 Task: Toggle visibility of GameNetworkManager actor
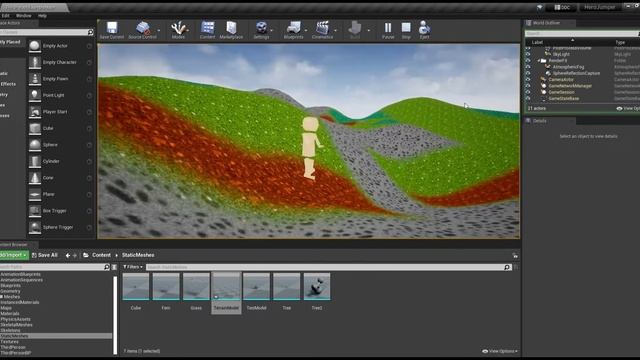(528, 86)
